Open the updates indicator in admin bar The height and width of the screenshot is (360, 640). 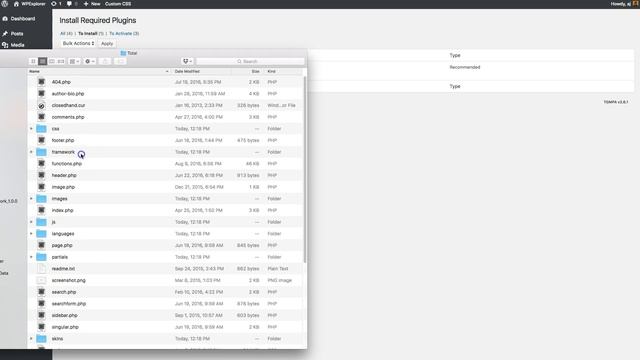pyautogui.click(x=56, y=4)
